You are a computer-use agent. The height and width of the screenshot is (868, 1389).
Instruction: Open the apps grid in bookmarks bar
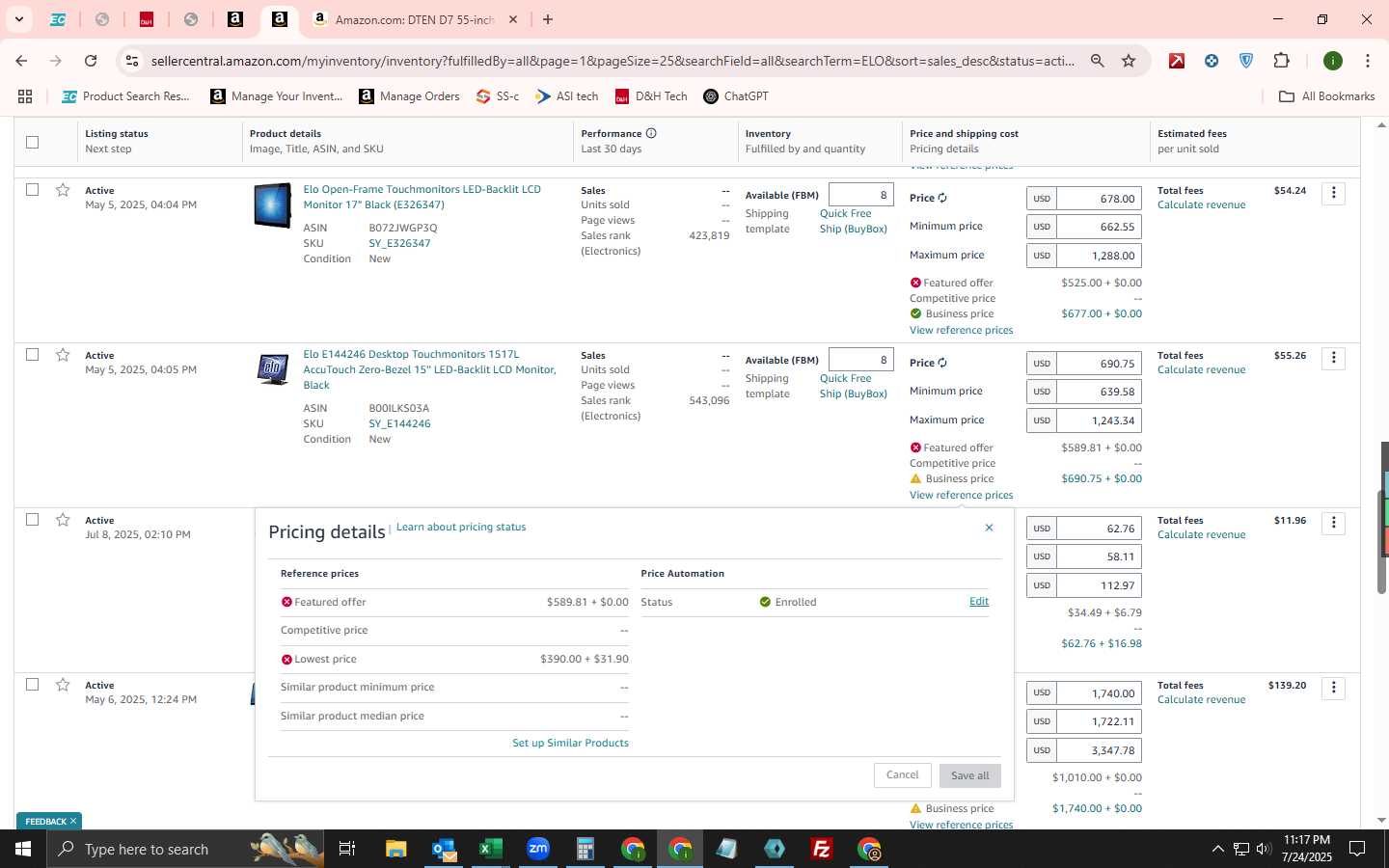25,96
